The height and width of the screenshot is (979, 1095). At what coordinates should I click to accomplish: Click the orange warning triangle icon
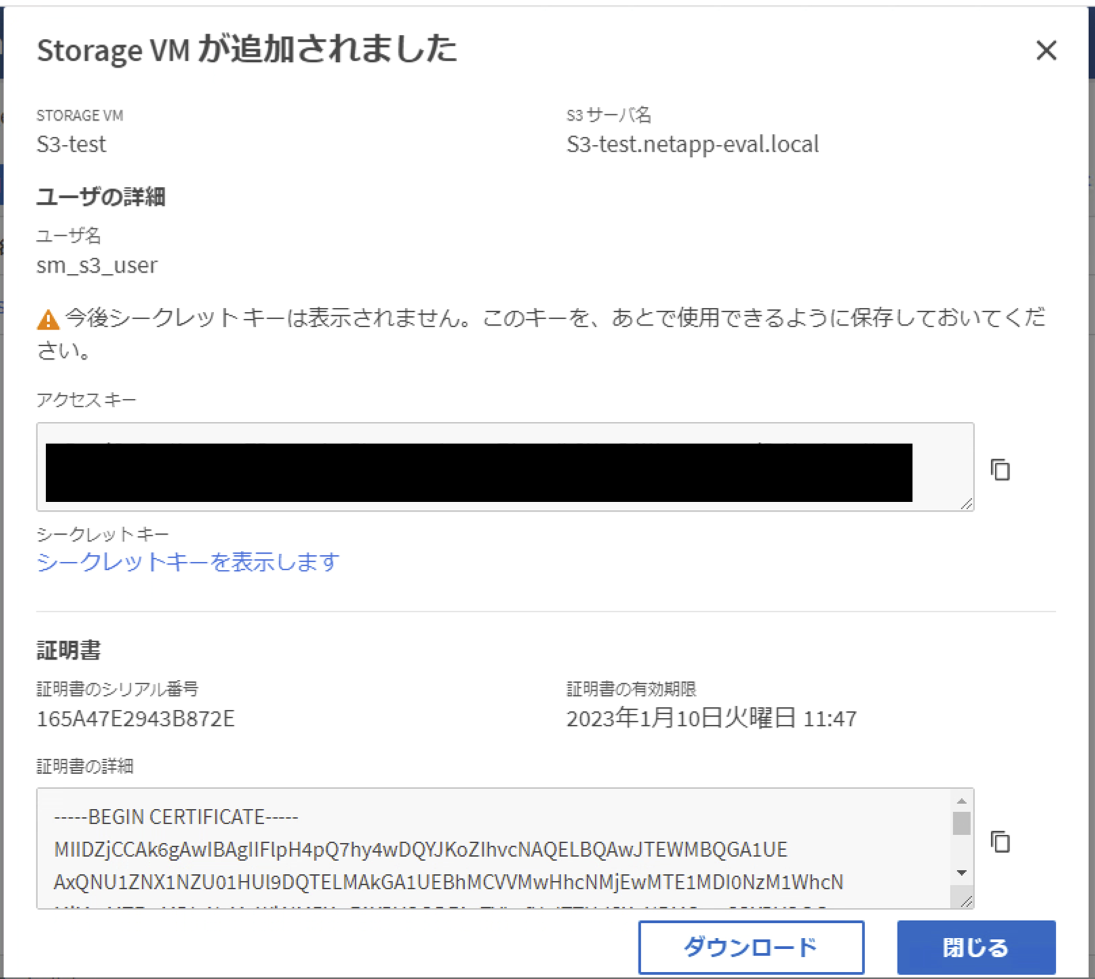click(48, 320)
